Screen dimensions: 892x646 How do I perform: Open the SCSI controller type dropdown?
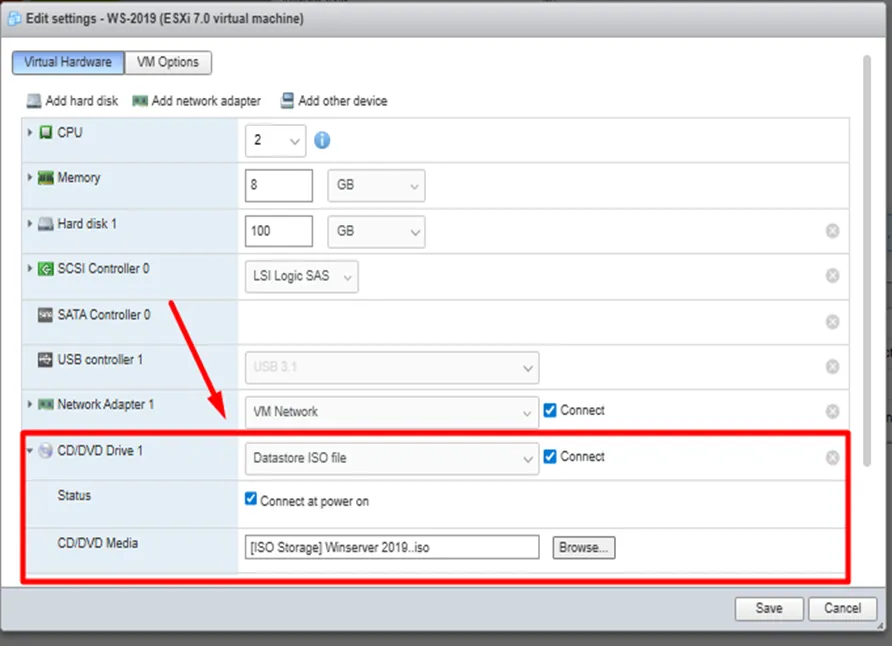pos(301,277)
